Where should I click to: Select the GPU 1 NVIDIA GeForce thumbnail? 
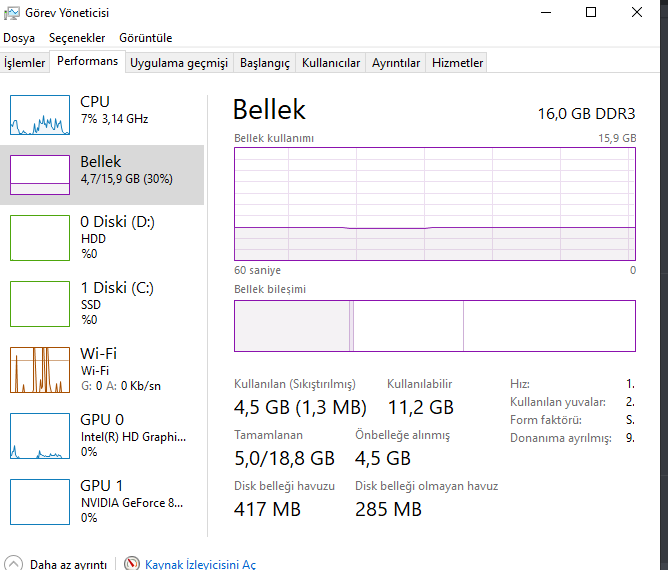[x=40, y=501]
